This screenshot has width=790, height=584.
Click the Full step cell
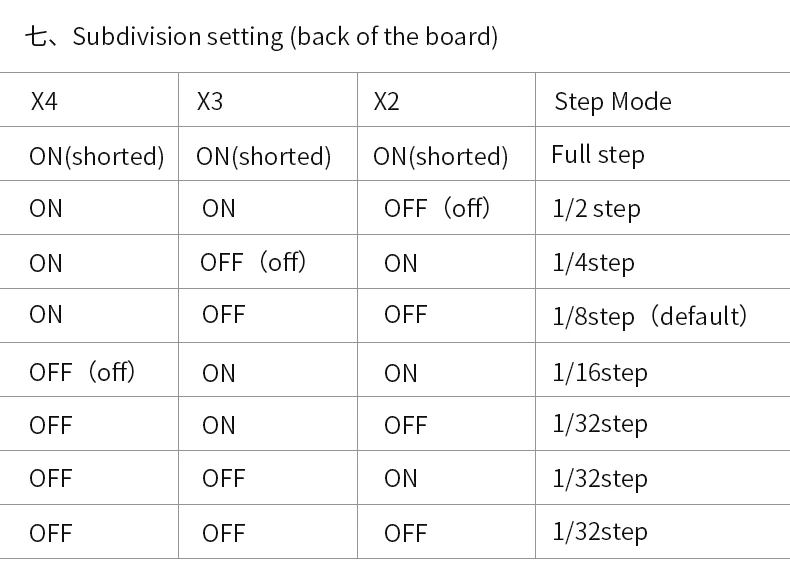pos(598,155)
